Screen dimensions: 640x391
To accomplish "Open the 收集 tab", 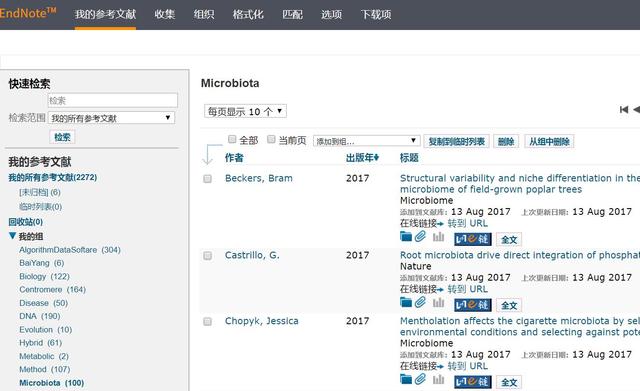I will (x=164, y=14).
